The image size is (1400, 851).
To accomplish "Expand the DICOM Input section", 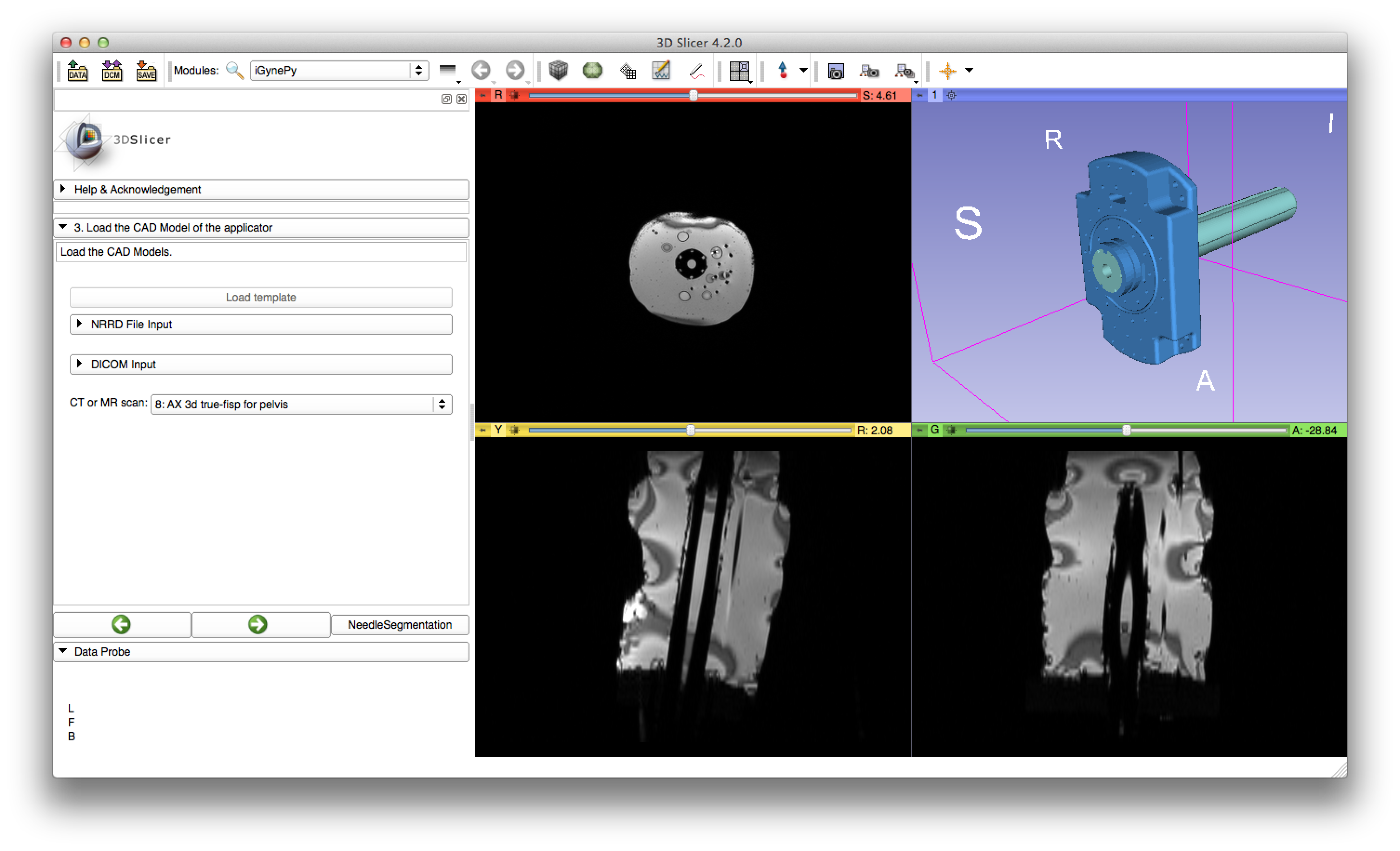I will [x=261, y=365].
